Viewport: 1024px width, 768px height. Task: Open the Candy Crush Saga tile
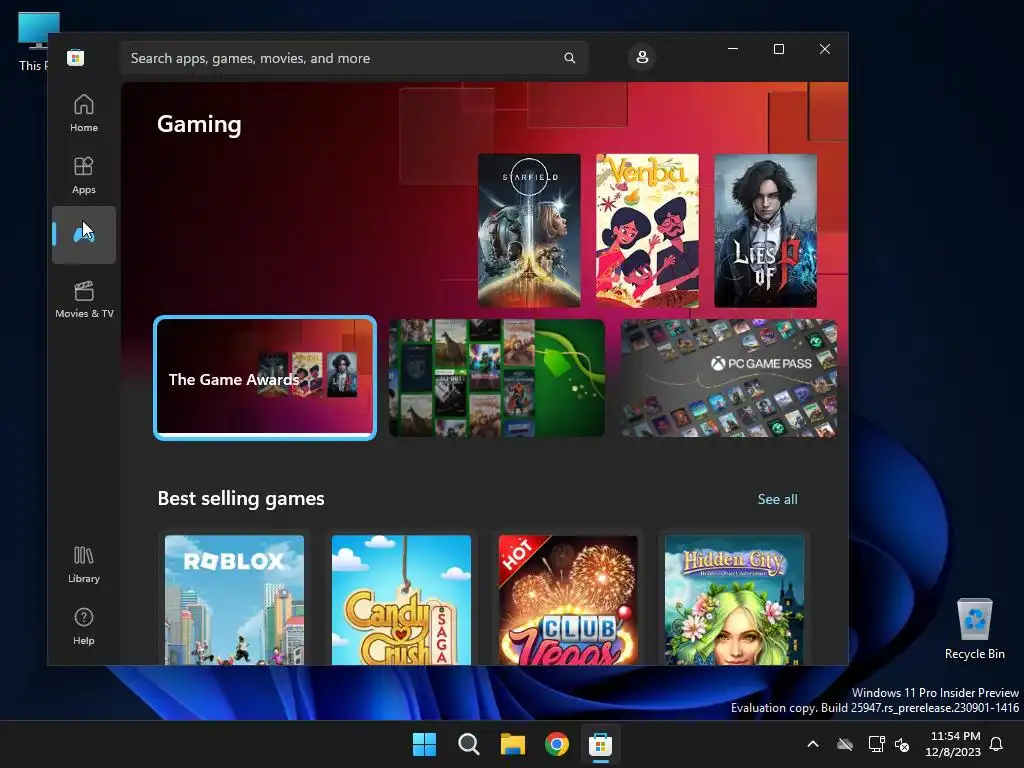click(x=401, y=600)
